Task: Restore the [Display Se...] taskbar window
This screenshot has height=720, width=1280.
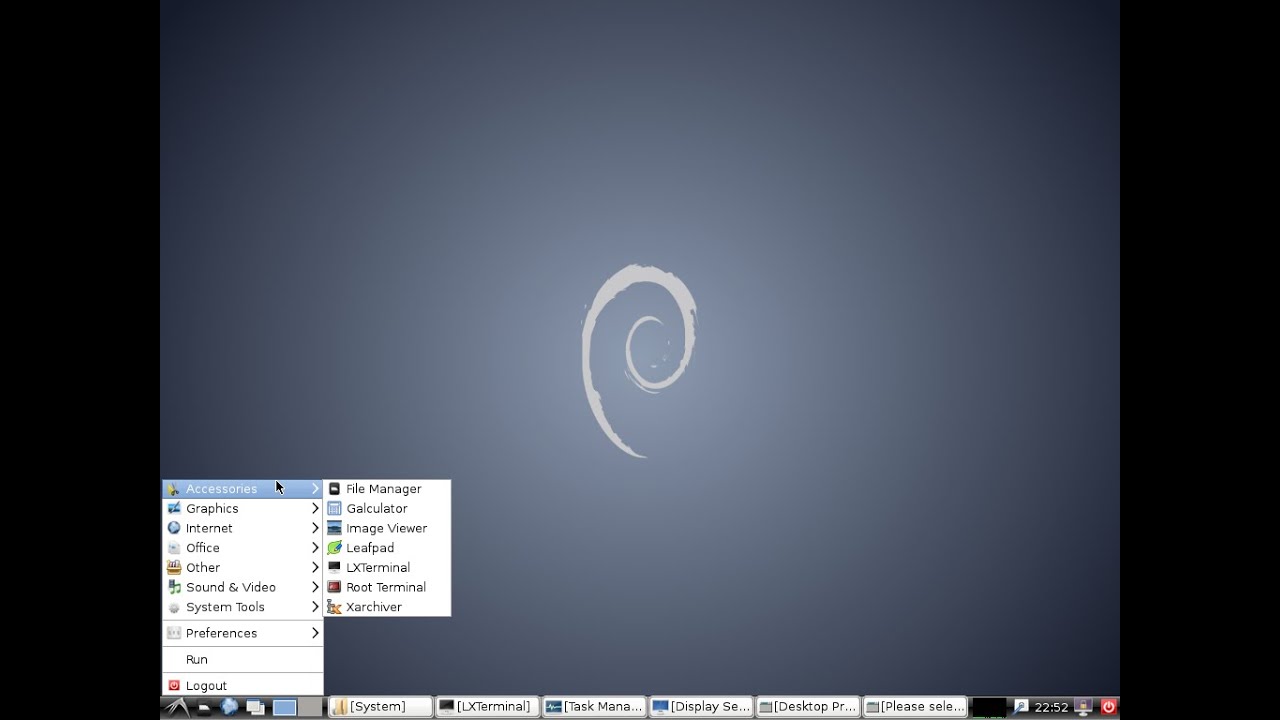Action: (x=701, y=707)
